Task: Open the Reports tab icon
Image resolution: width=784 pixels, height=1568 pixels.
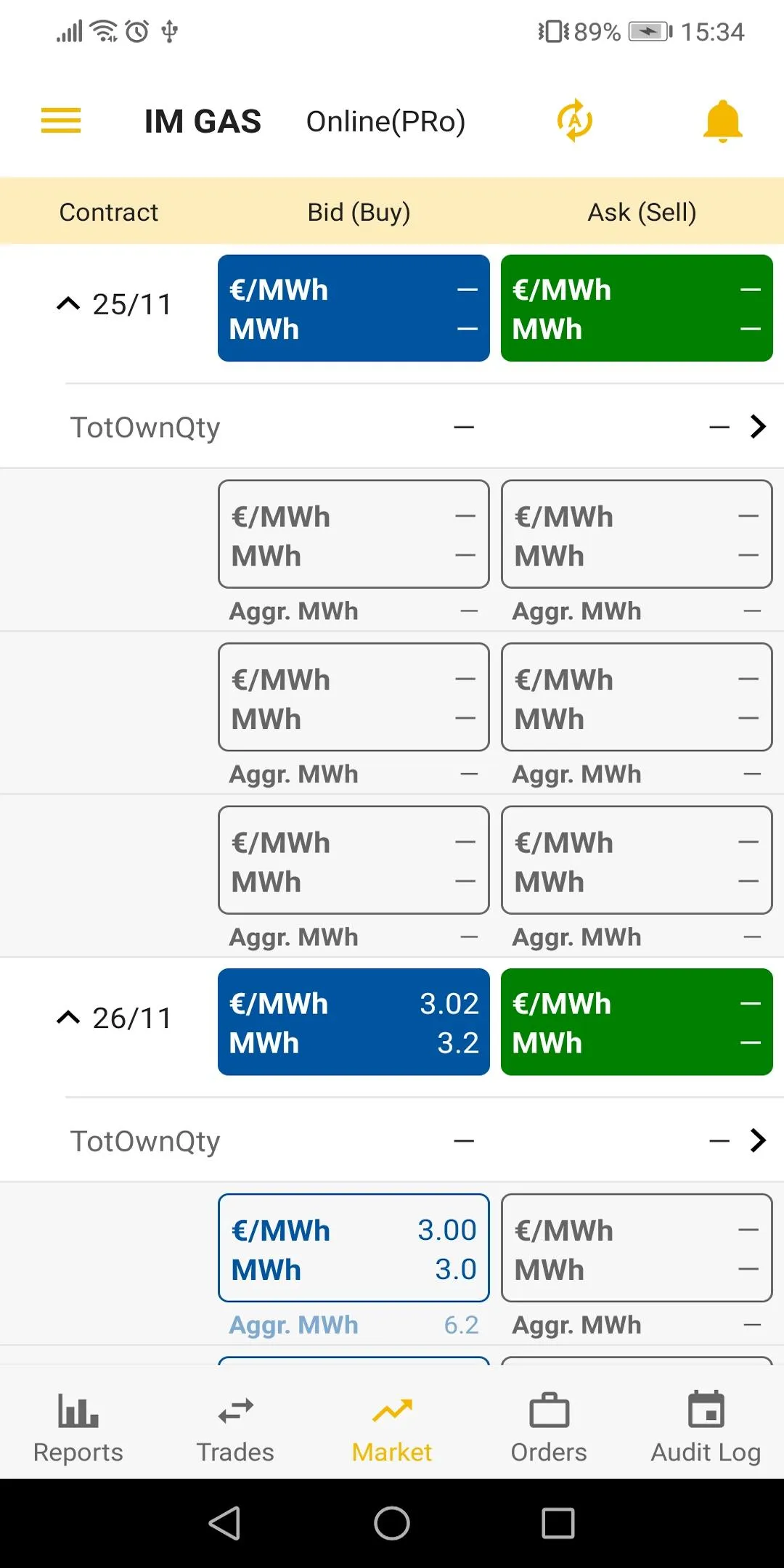Action: pyautogui.click(x=78, y=1410)
